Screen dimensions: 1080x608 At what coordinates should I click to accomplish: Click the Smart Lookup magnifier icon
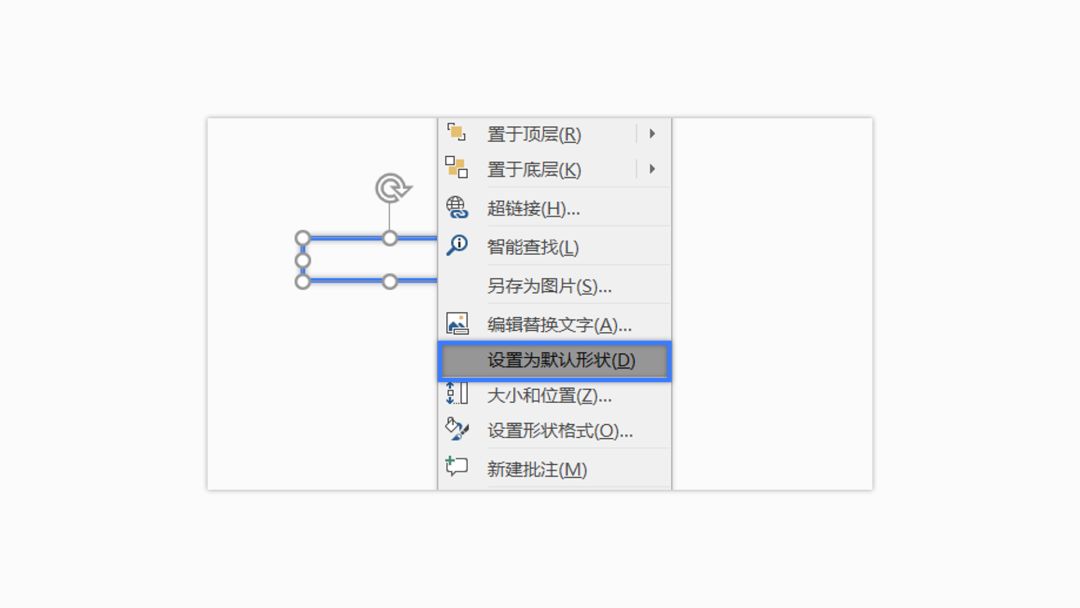point(457,245)
